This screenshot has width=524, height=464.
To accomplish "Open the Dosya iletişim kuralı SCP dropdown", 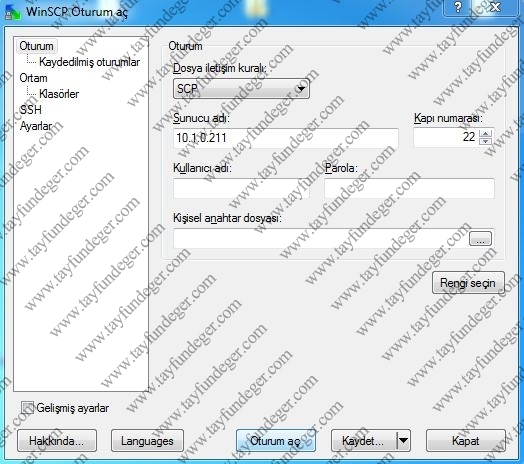I will click(241, 89).
